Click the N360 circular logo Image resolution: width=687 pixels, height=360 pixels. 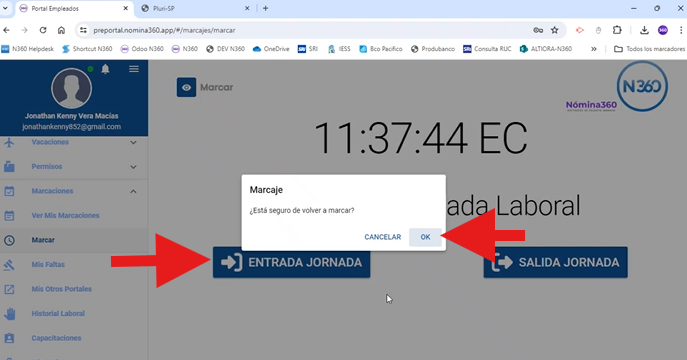coord(642,86)
